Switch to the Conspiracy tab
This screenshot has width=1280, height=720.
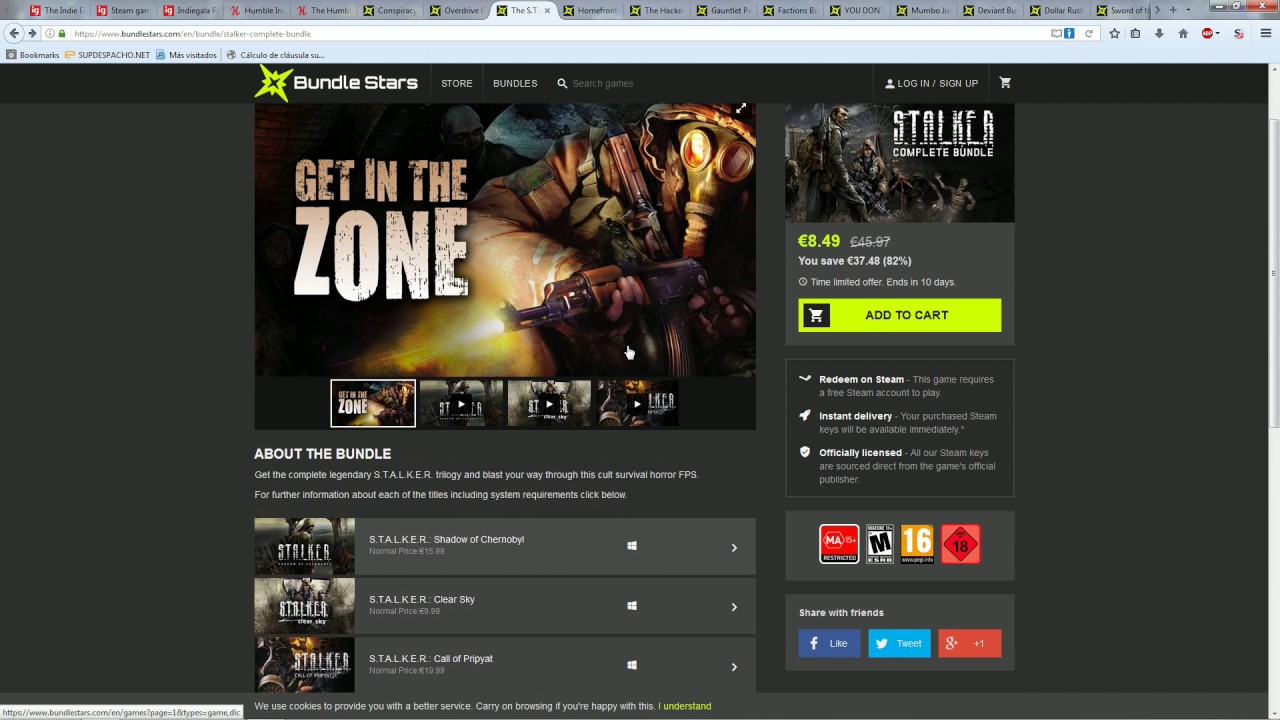(x=390, y=10)
